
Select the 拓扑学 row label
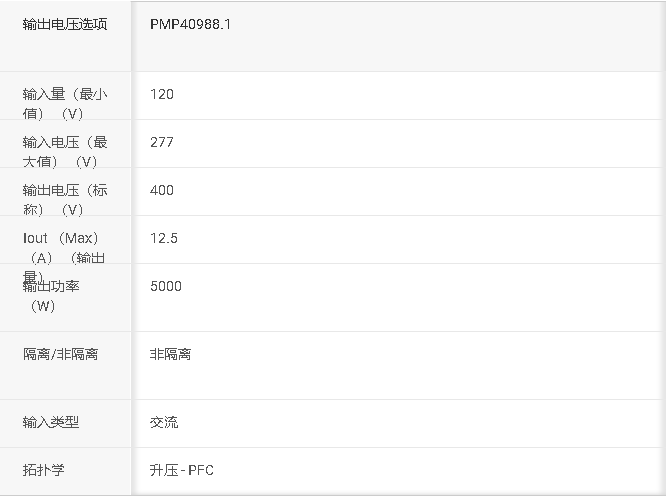(x=43, y=470)
